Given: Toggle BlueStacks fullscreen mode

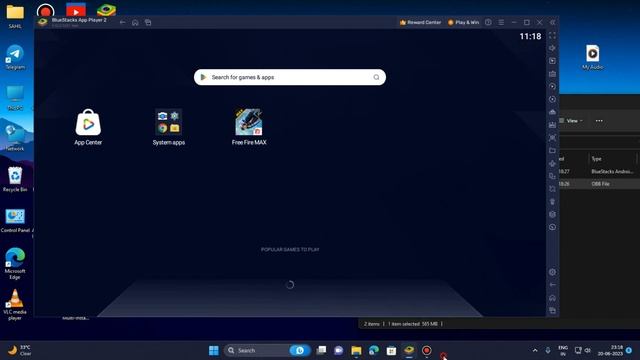Looking at the screenshot, I should (552, 36).
